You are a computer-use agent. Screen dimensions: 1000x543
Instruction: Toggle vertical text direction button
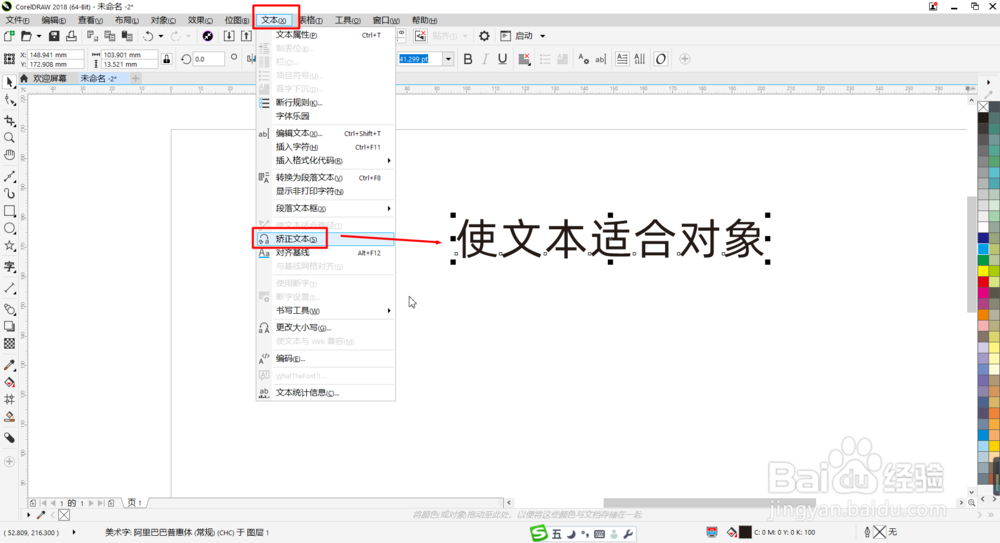639,59
